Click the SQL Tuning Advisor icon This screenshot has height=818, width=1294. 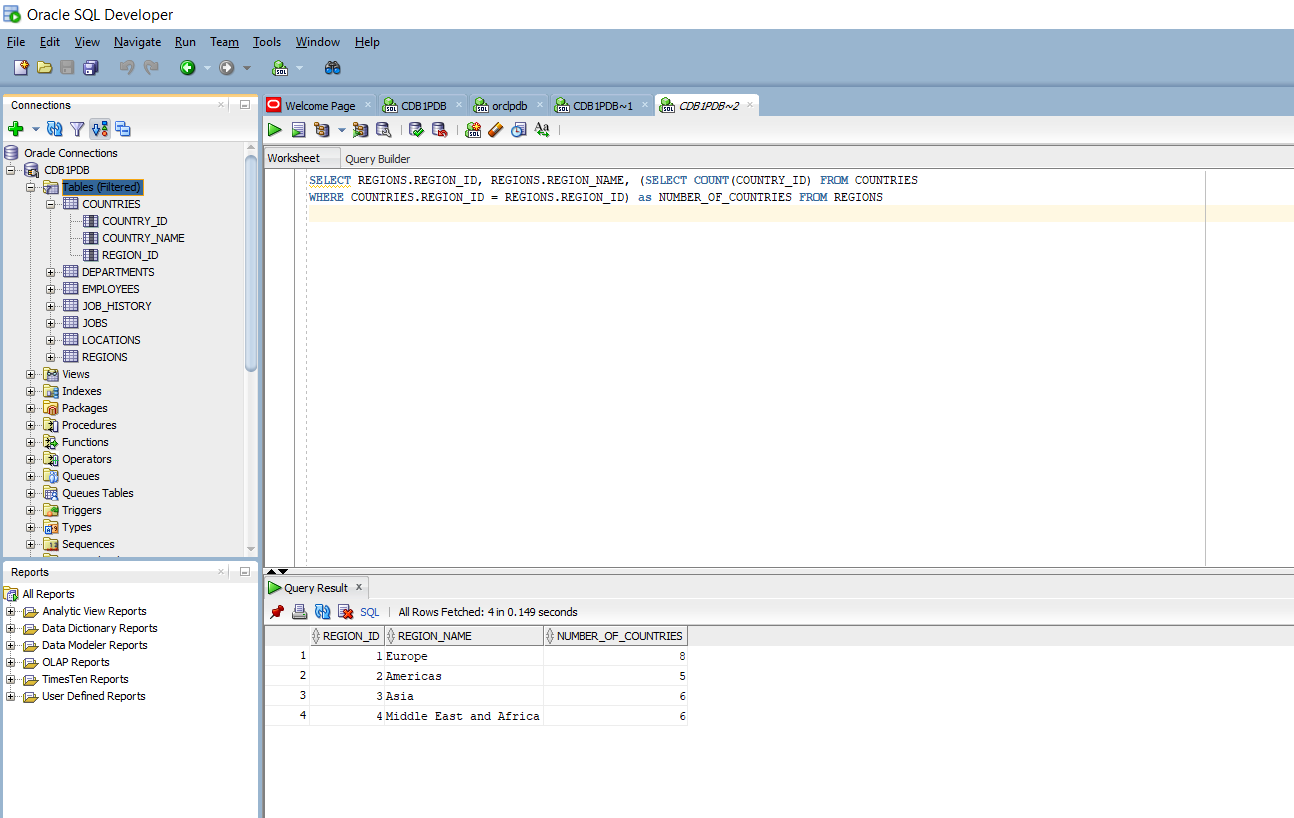pyautogui.click(x=384, y=130)
